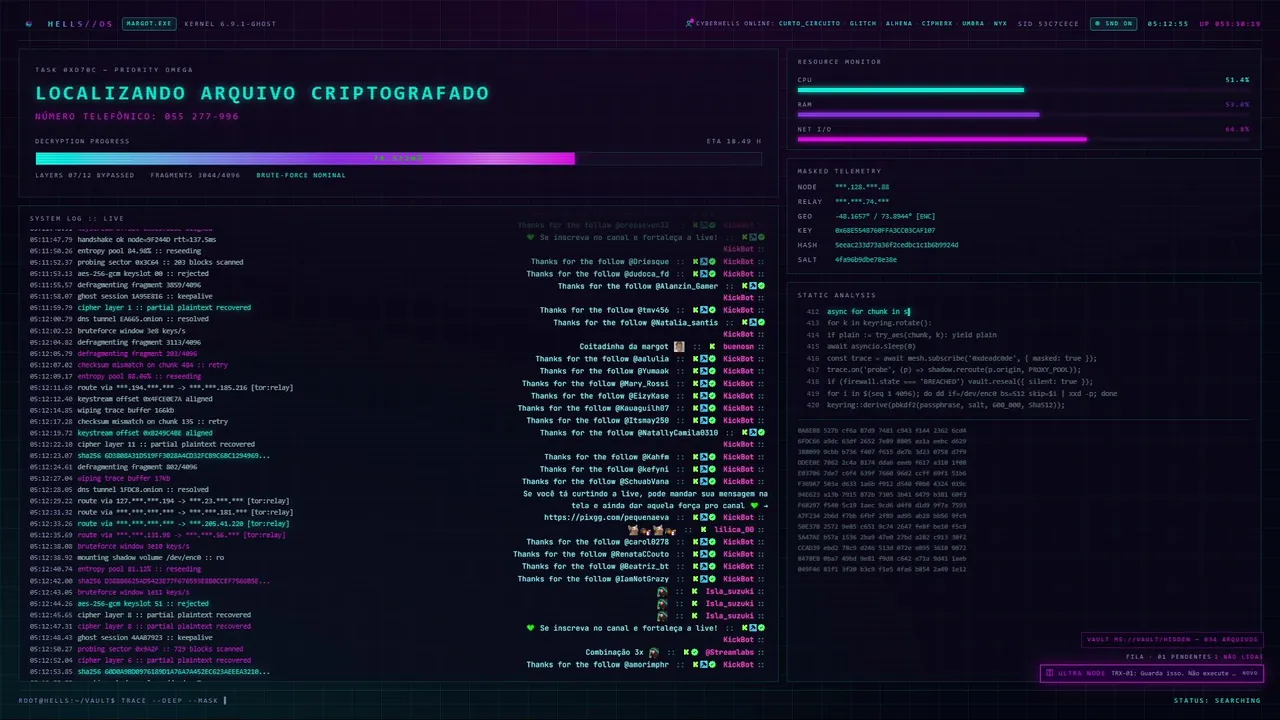The image size is (1280, 720).
Task: Click the MARGOT.EXE process chip
Action: pyautogui.click(x=149, y=23)
